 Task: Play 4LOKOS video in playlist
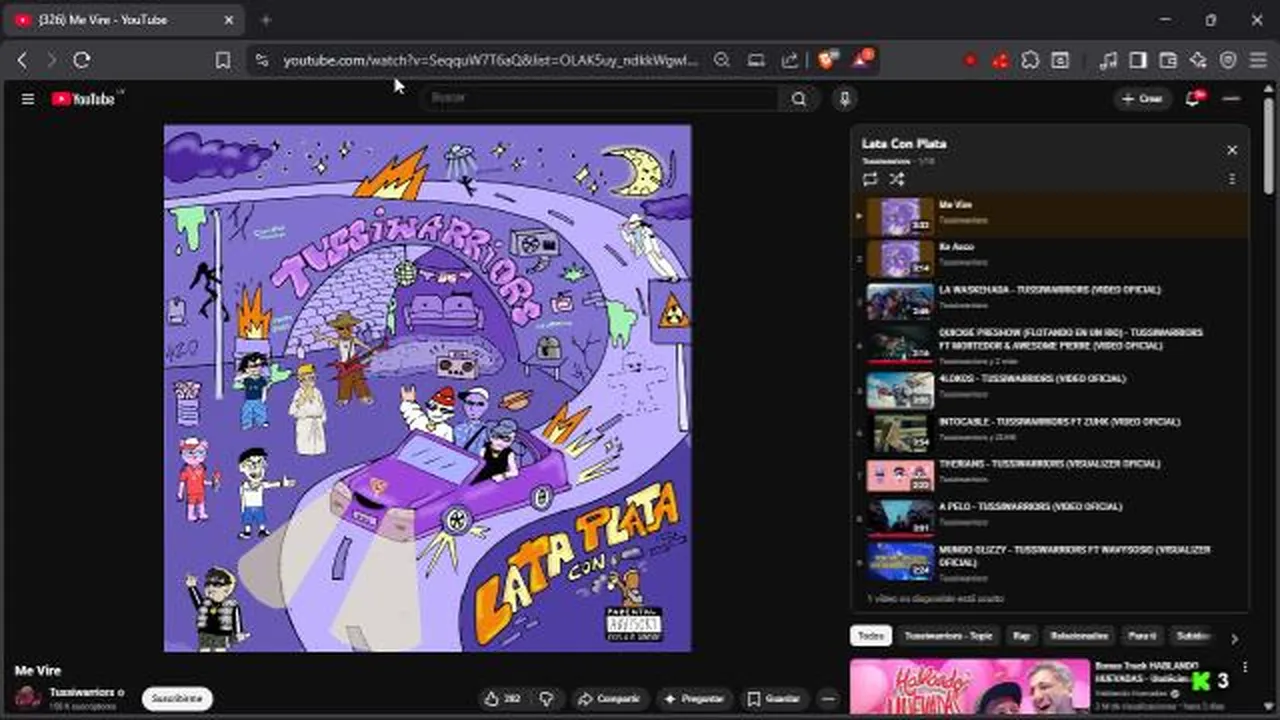point(1050,389)
